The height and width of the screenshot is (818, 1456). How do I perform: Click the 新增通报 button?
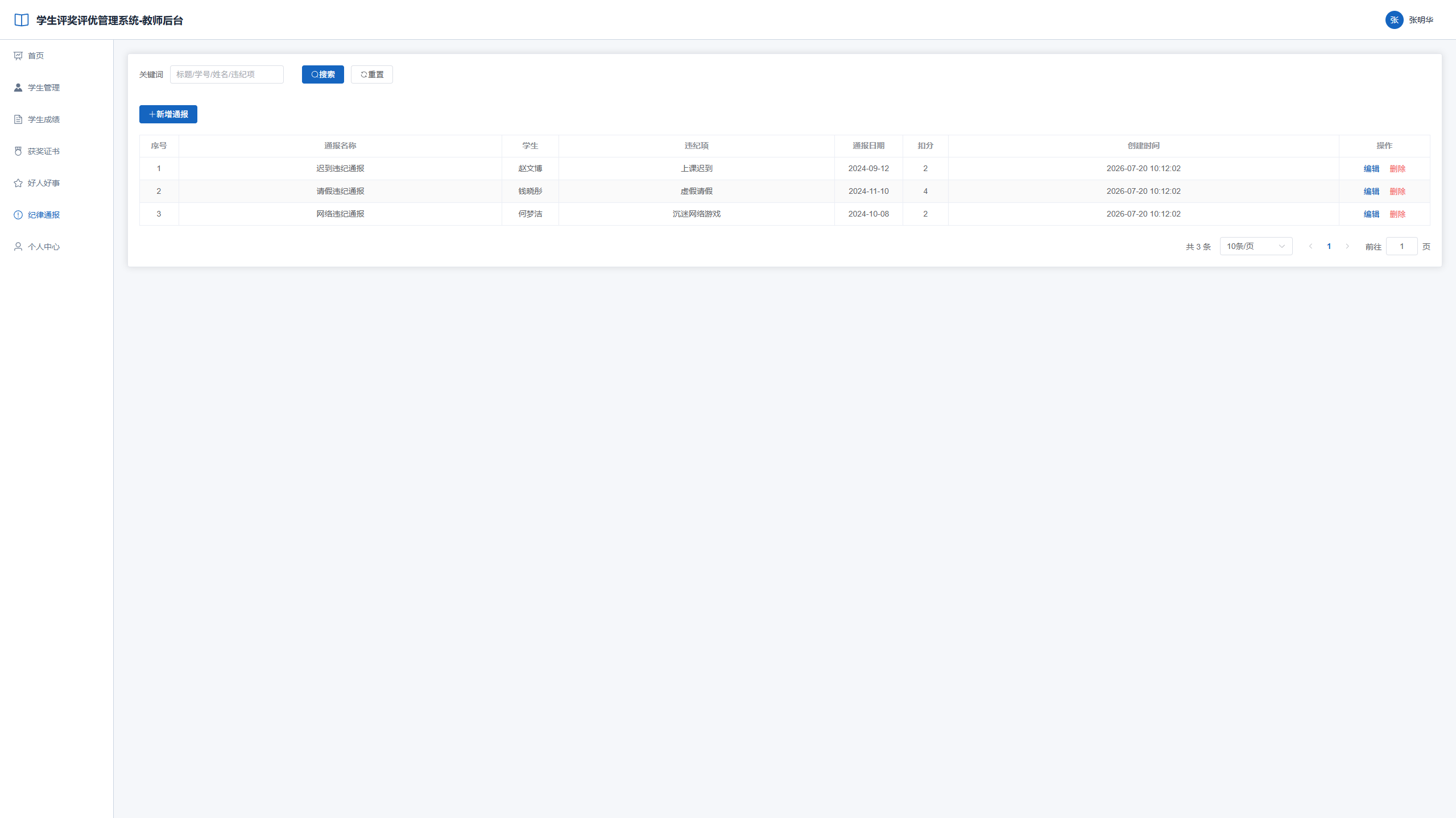168,114
